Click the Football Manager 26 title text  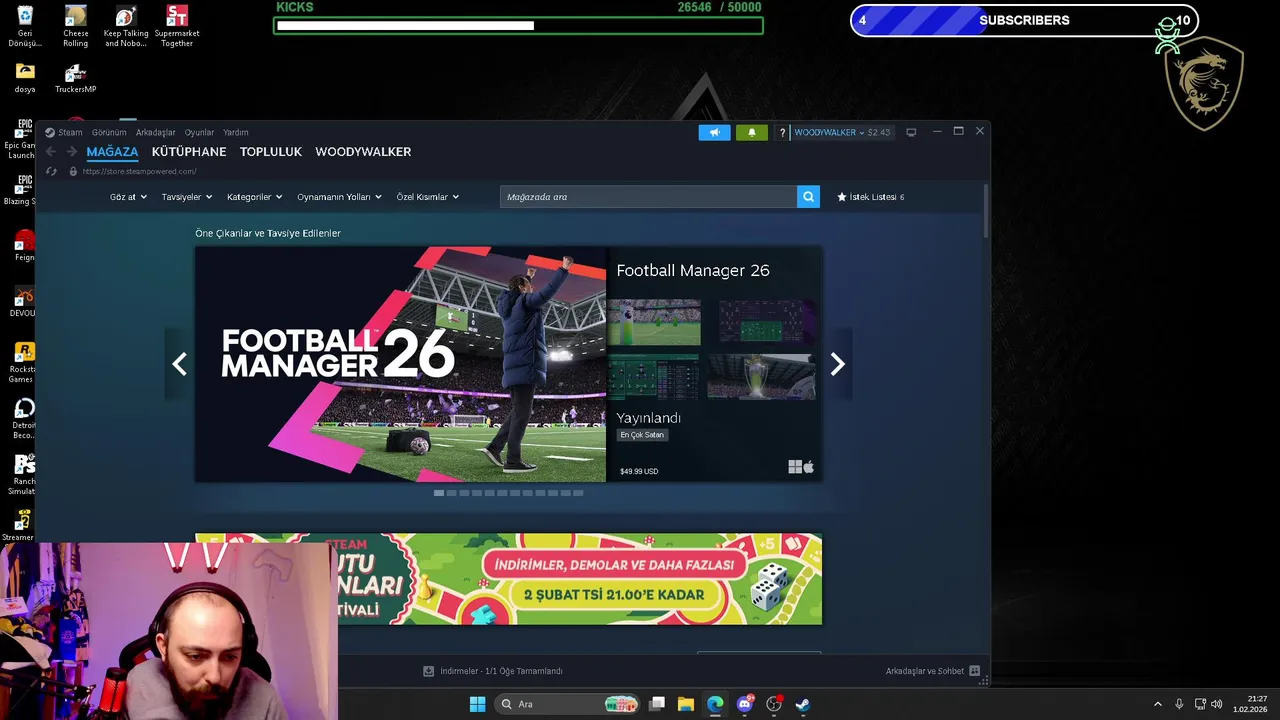click(x=693, y=270)
